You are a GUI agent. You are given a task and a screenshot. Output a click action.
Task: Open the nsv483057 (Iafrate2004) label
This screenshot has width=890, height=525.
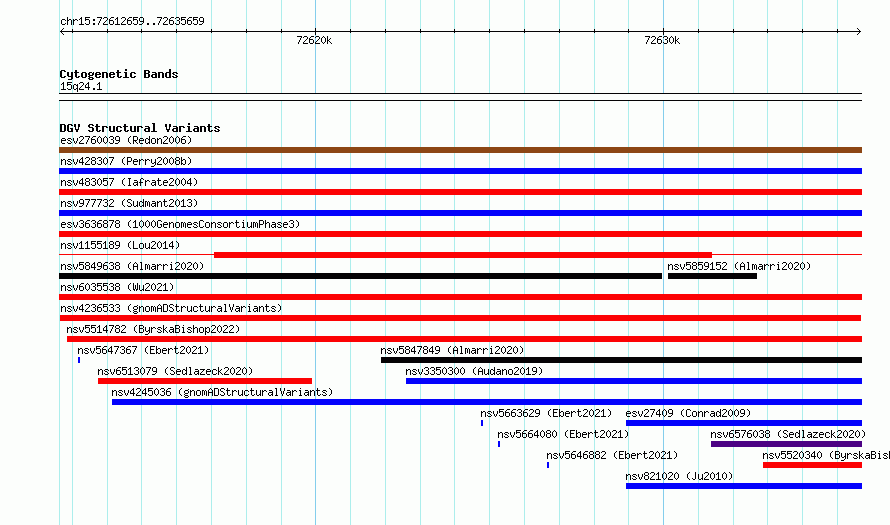[x=129, y=182]
